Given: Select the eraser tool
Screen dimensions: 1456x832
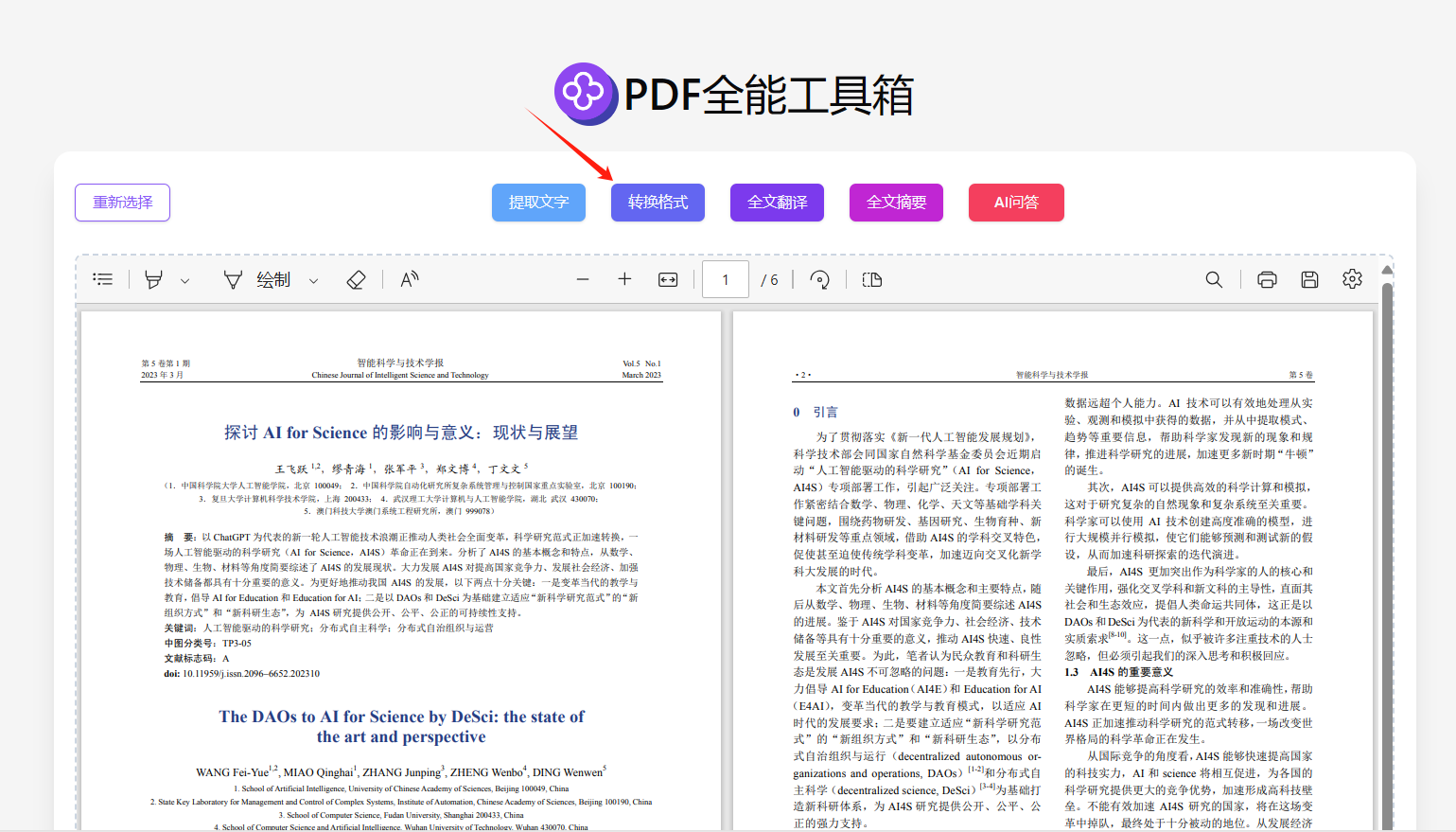Looking at the screenshot, I should (356, 279).
